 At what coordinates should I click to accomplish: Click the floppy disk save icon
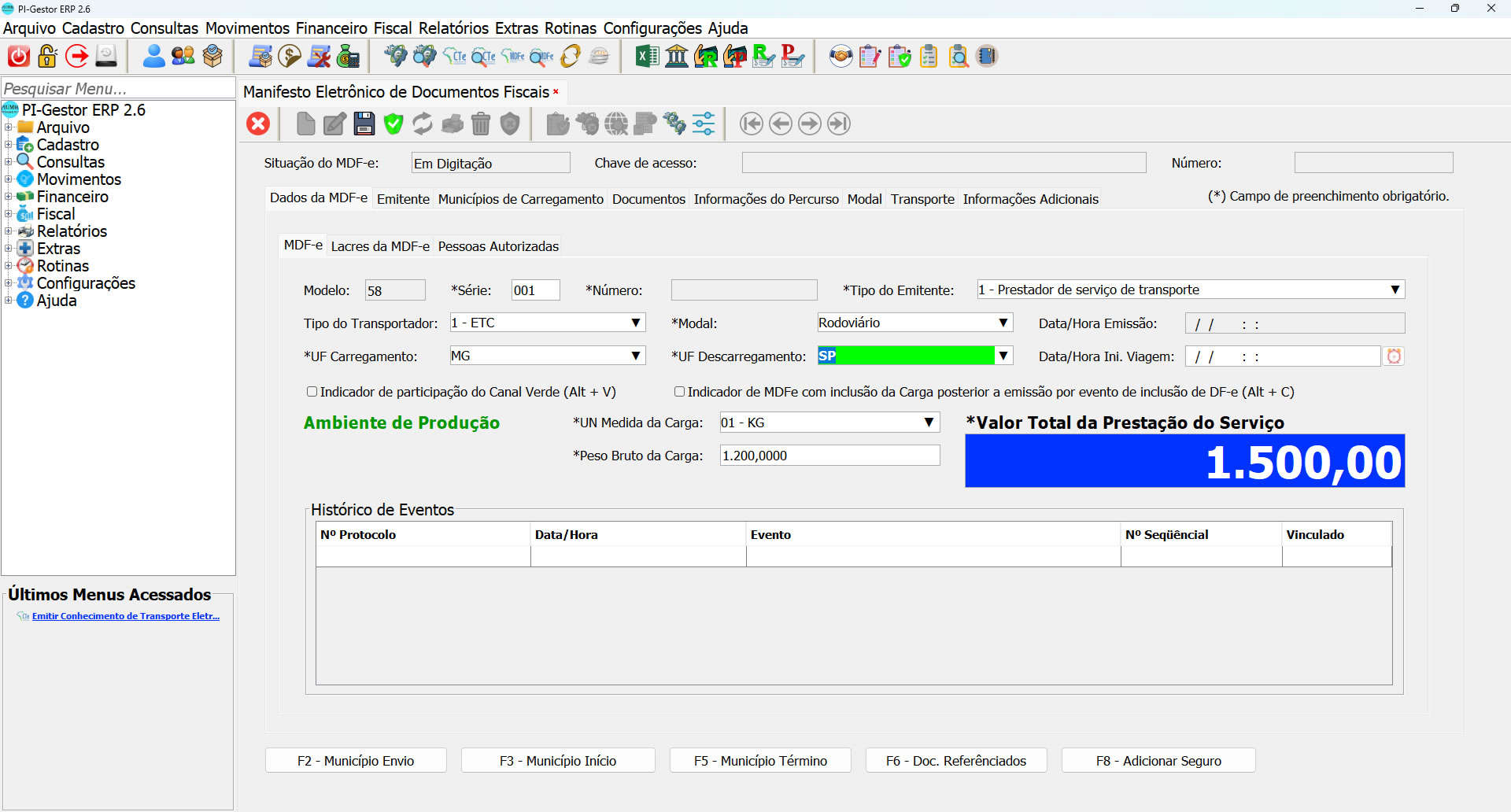[364, 124]
